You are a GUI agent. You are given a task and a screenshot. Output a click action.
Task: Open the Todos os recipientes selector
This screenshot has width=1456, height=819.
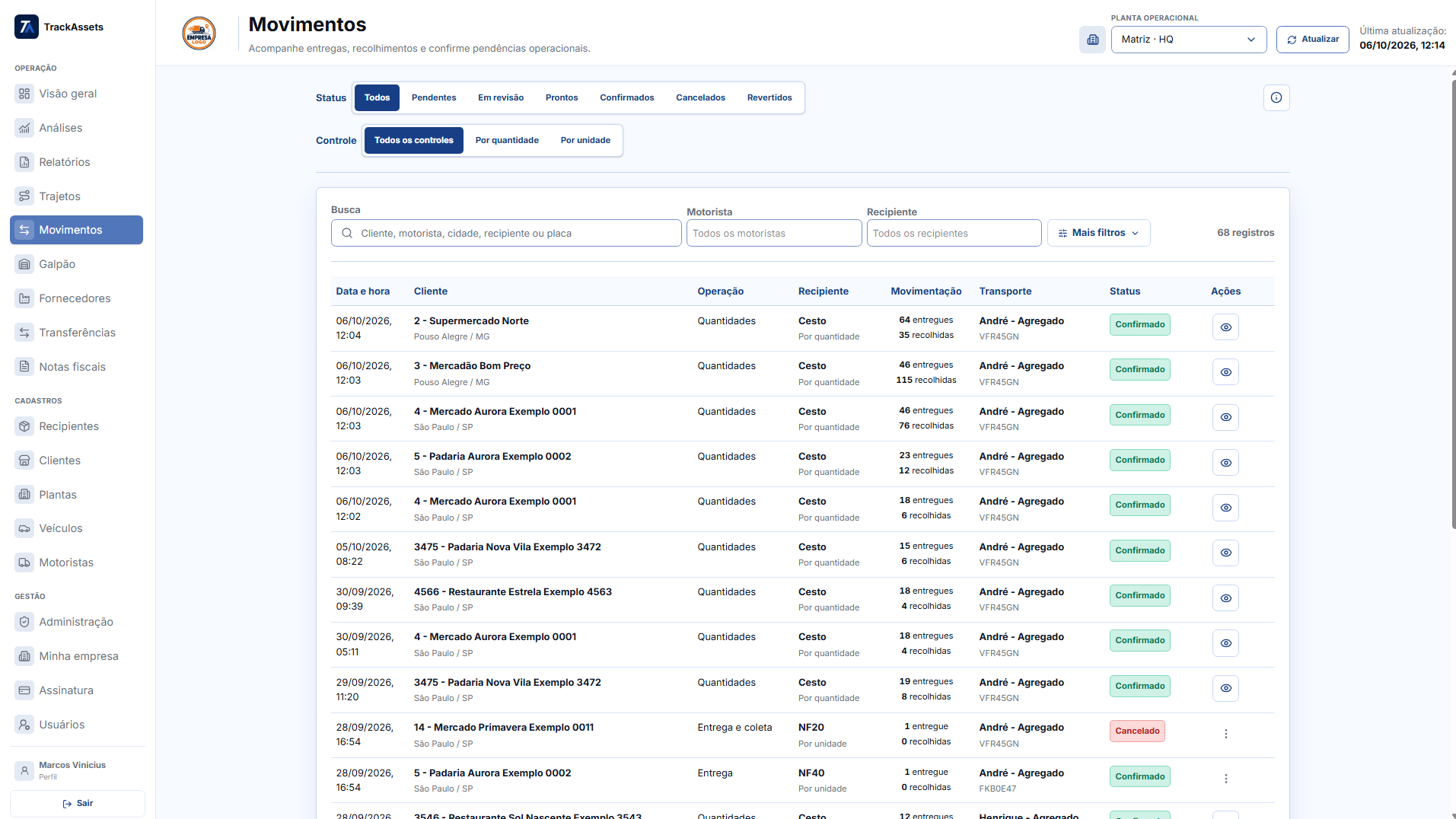pyautogui.click(x=954, y=233)
